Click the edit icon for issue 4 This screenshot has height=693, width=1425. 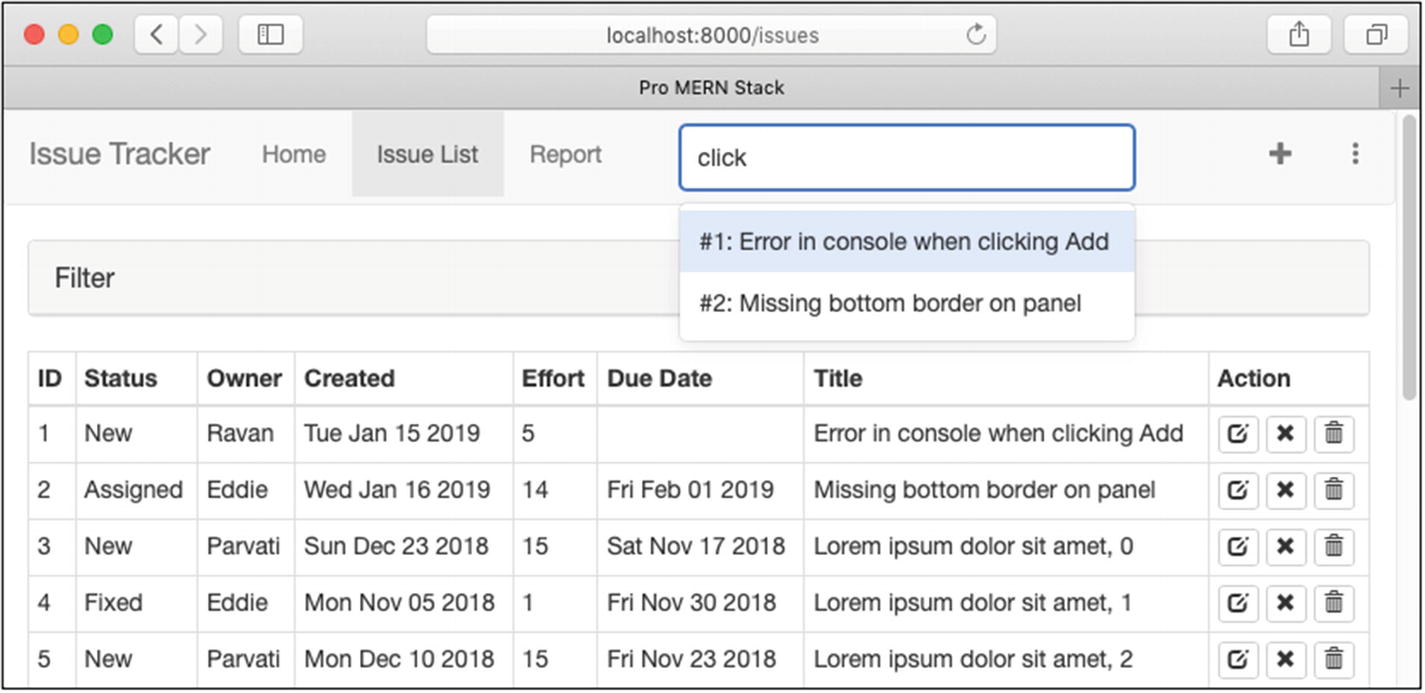(1238, 603)
